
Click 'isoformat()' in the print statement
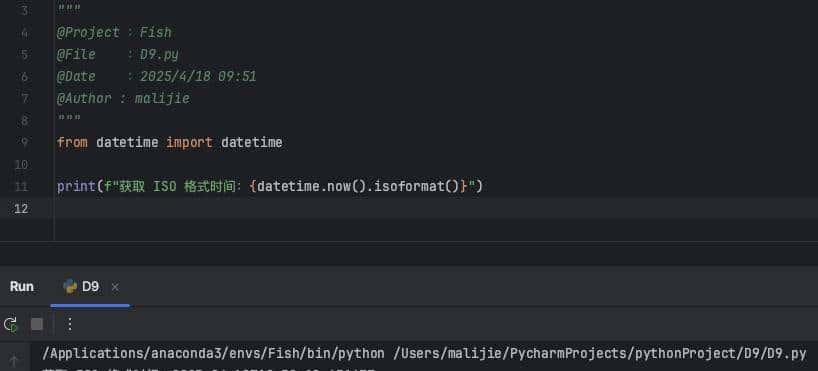(416, 186)
